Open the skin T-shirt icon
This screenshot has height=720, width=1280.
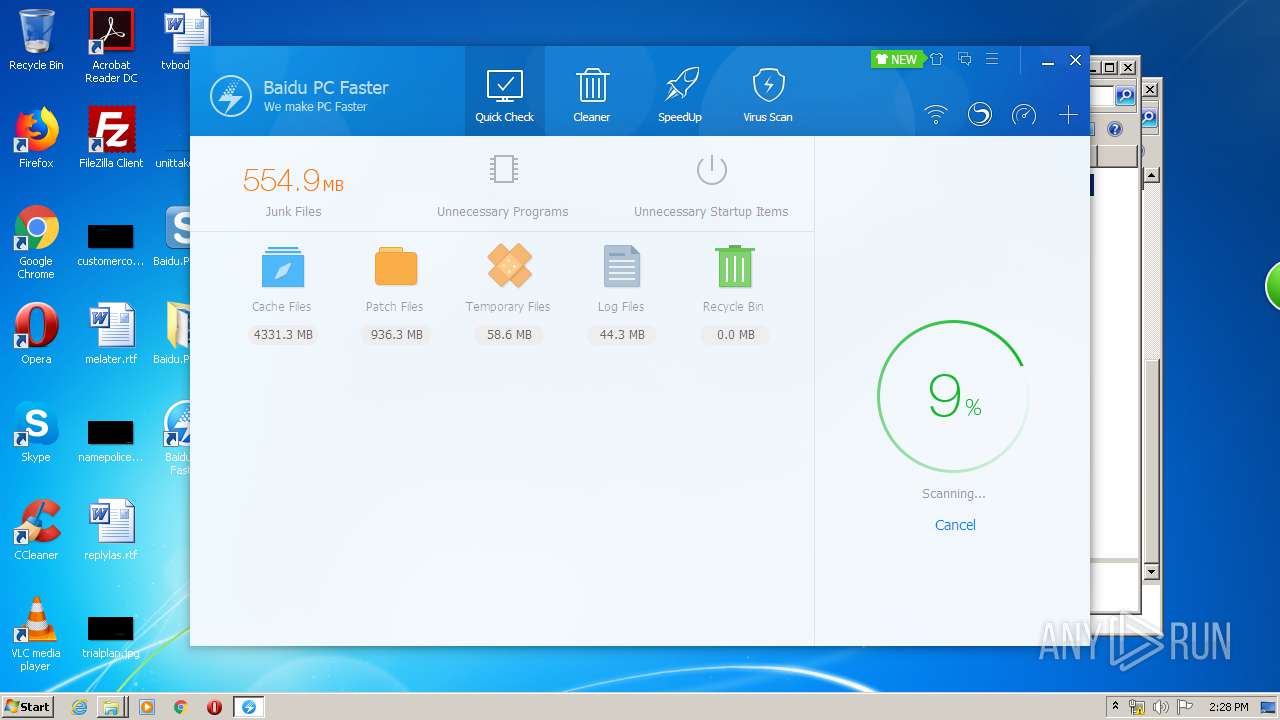[x=937, y=60]
